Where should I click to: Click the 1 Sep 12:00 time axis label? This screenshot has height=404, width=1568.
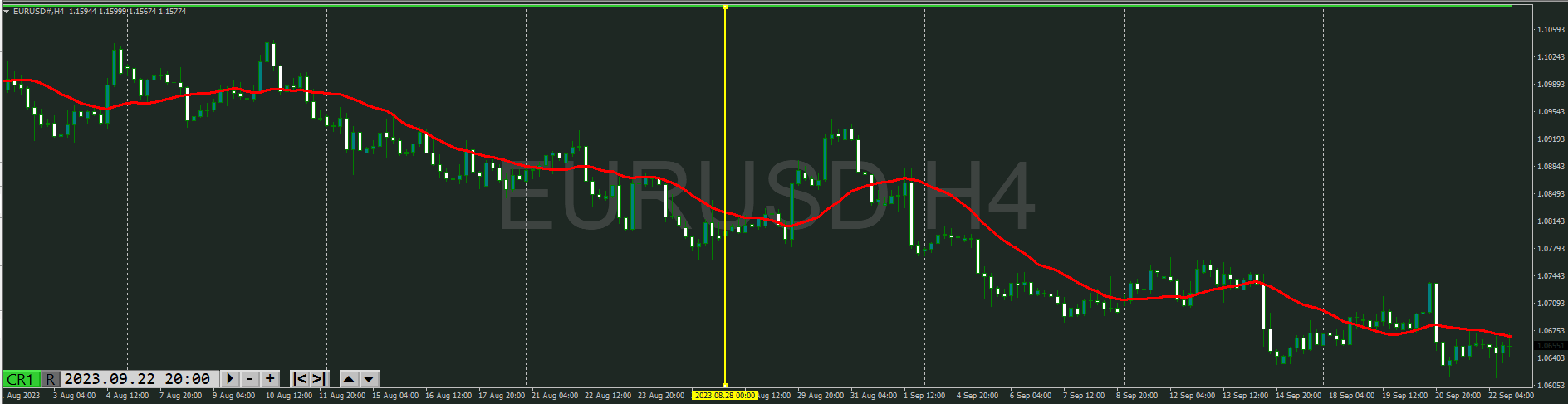coord(924,396)
